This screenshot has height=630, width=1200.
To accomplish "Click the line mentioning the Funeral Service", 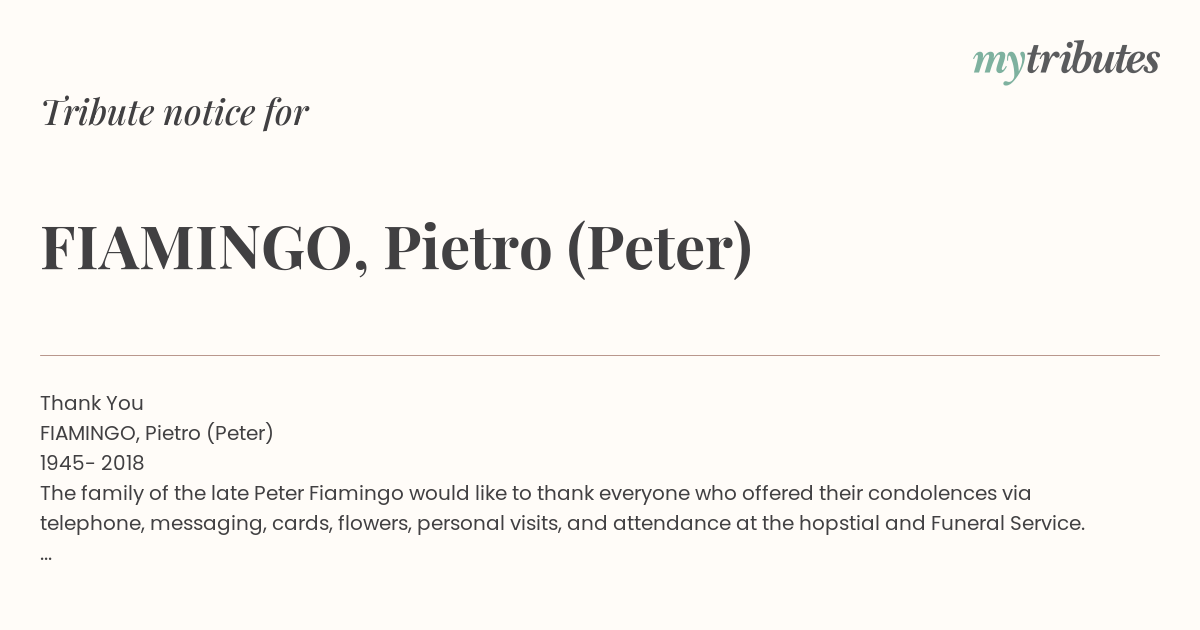I will pos(562,523).
